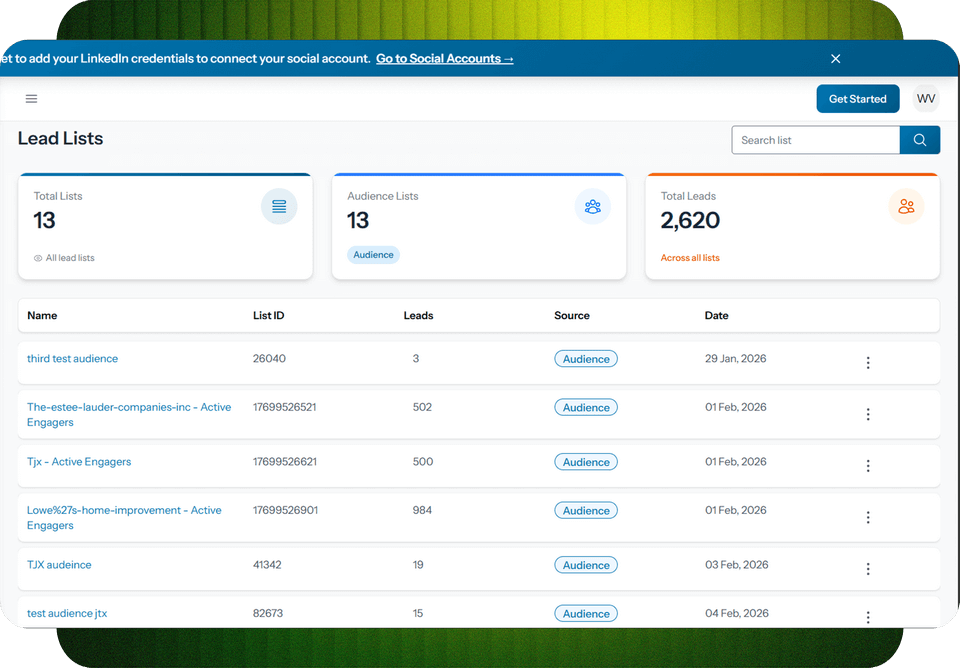Click the 29 Jan, 2026 date cell
The height and width of the screenshot is (668, 960).
(735, 358)
